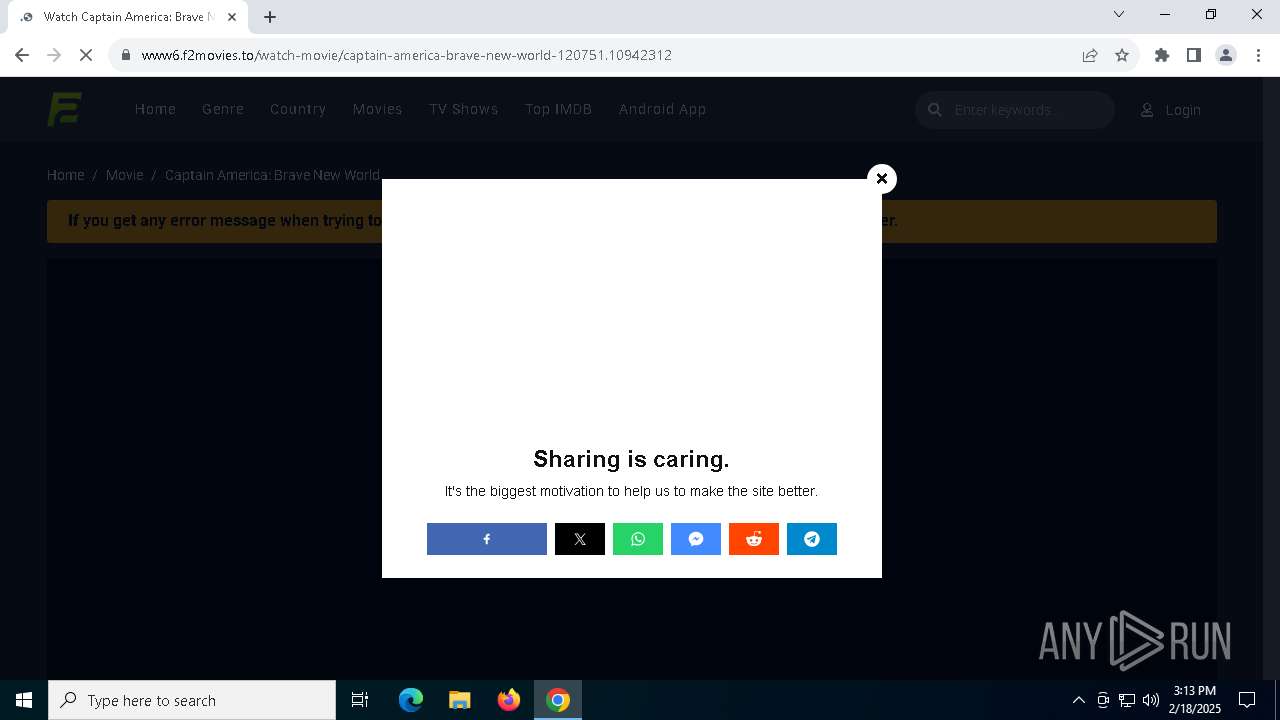Share via WhatsApp button
1280x720 pixels.
coord(638,539)
